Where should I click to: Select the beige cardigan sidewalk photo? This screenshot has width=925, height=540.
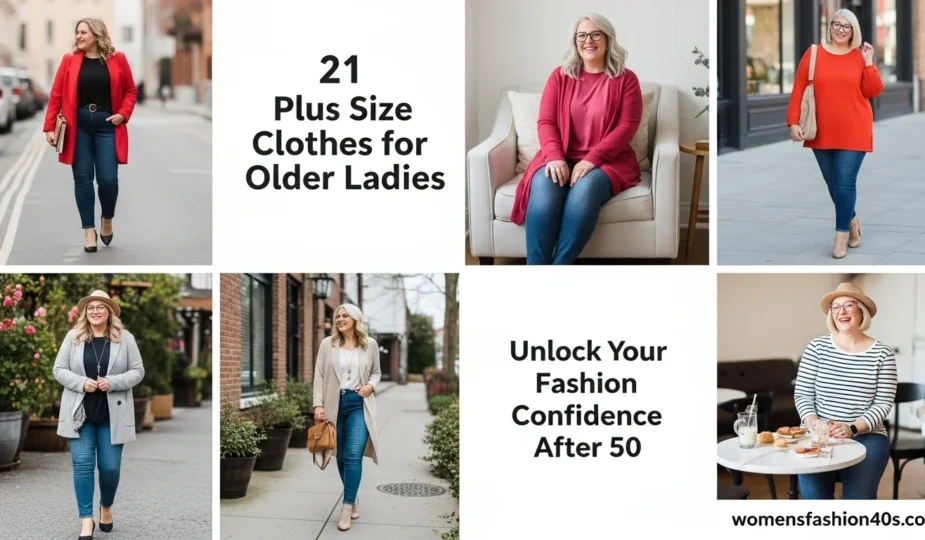tap(339, 407)
